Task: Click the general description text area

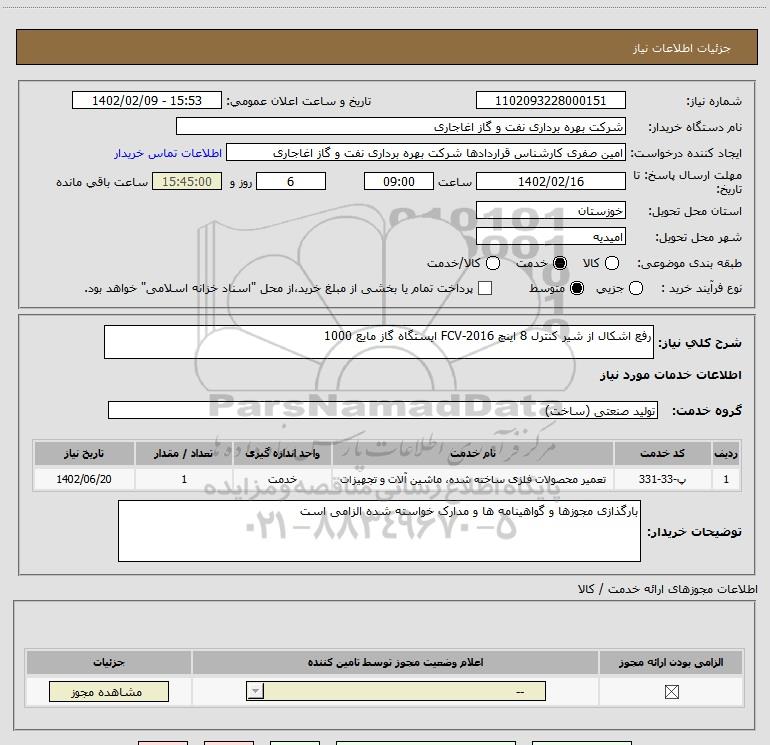Action: [379, 342]
